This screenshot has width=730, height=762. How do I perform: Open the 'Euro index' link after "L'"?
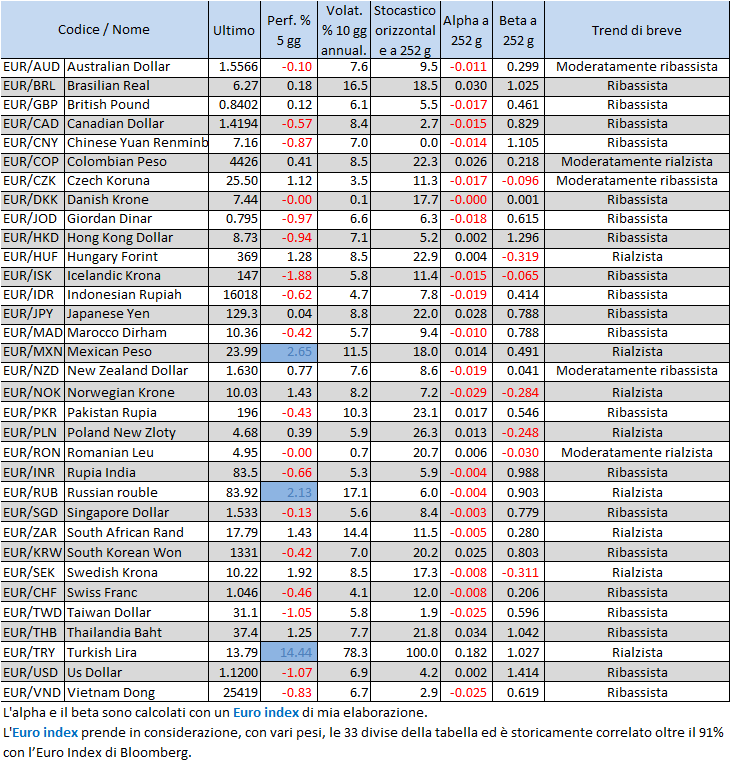45,732
